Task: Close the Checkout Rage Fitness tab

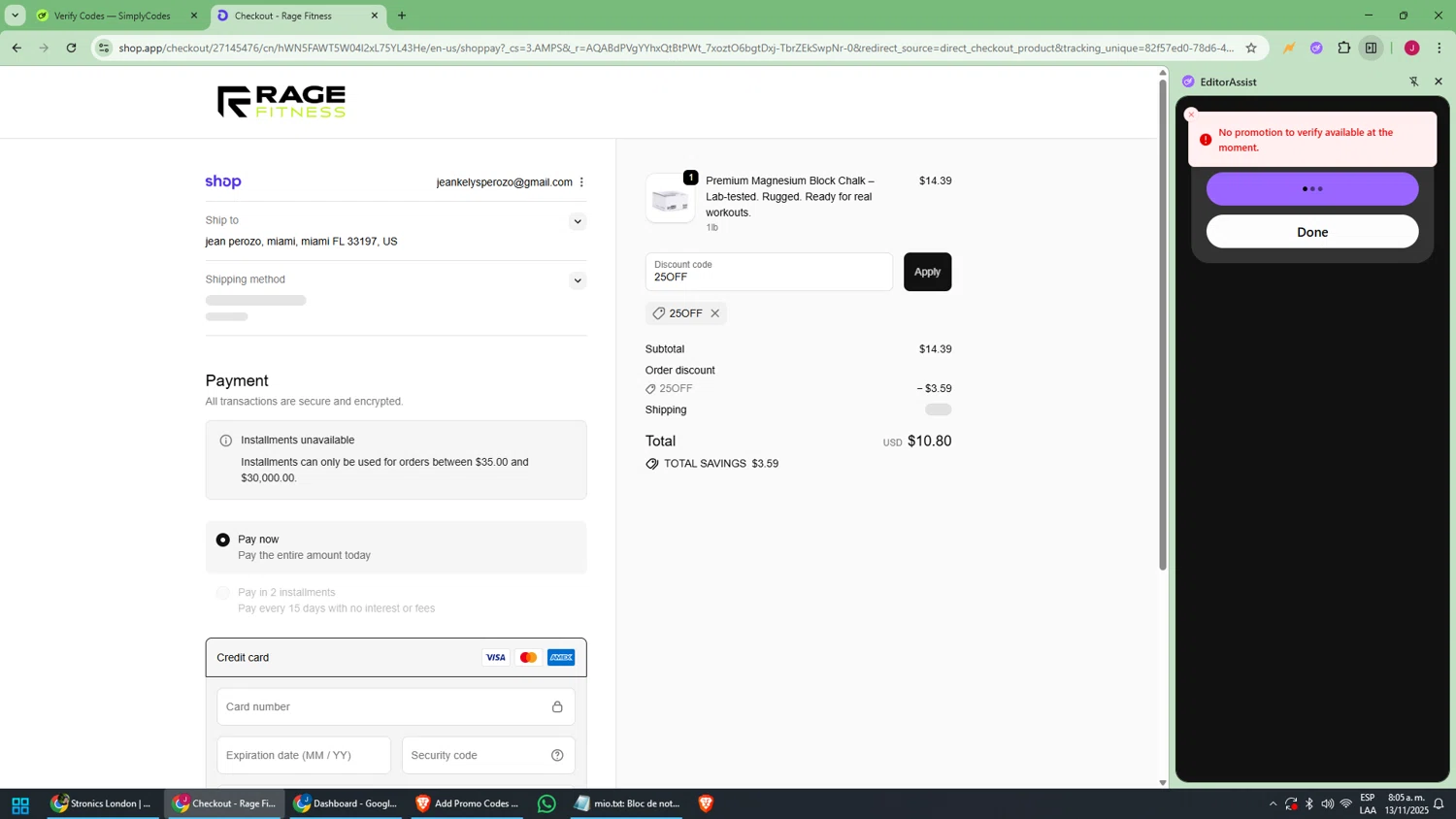Action: coord(375,16)
